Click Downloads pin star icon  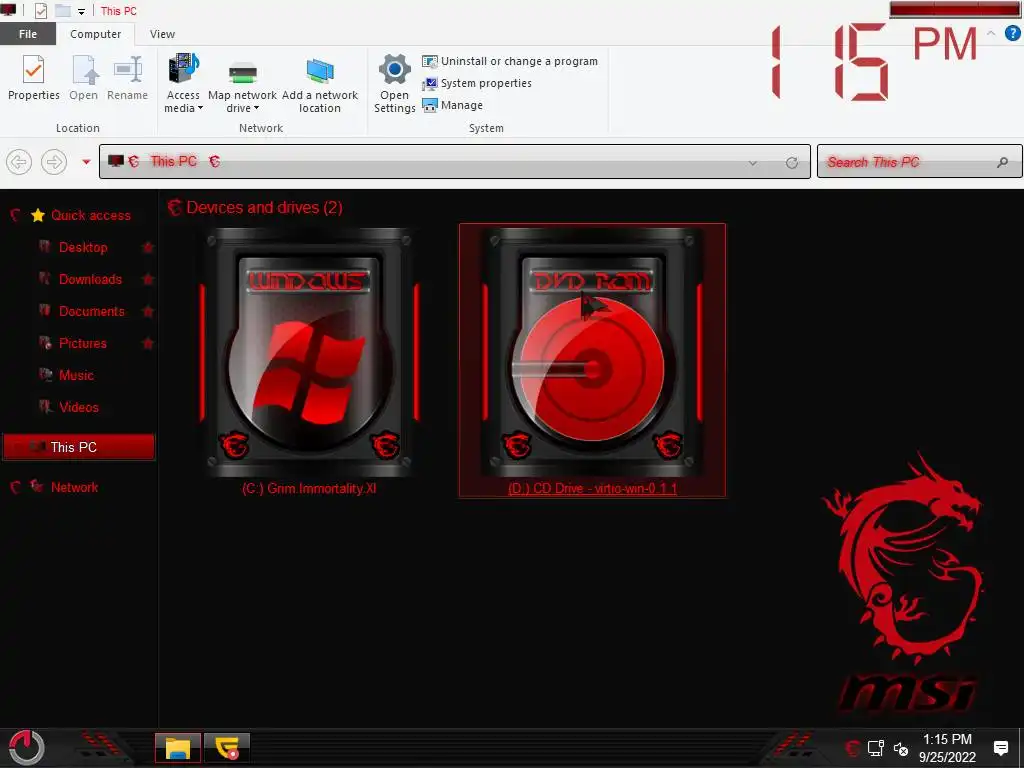pos(148,280)
